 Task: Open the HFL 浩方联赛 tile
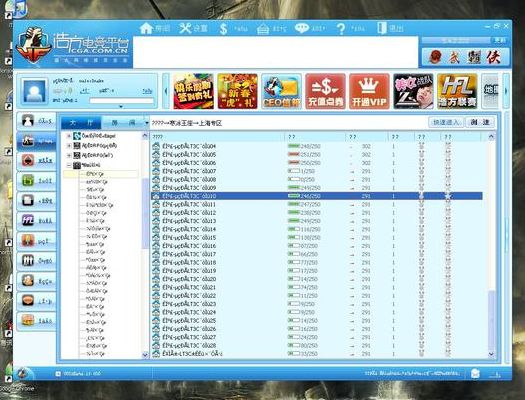click(457, 91)
